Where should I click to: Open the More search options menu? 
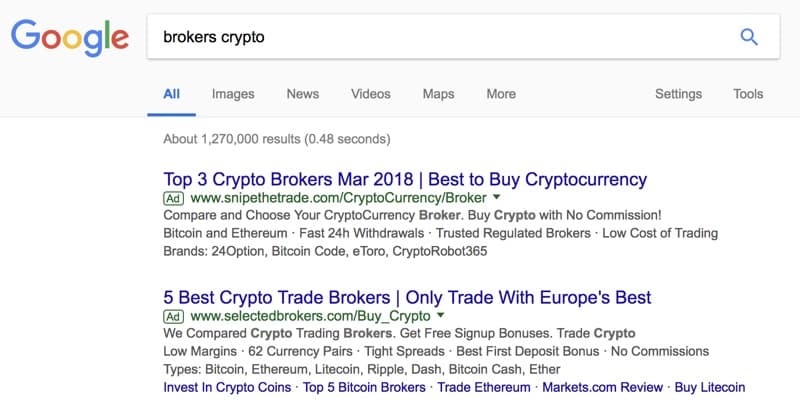tap(501, 94)
